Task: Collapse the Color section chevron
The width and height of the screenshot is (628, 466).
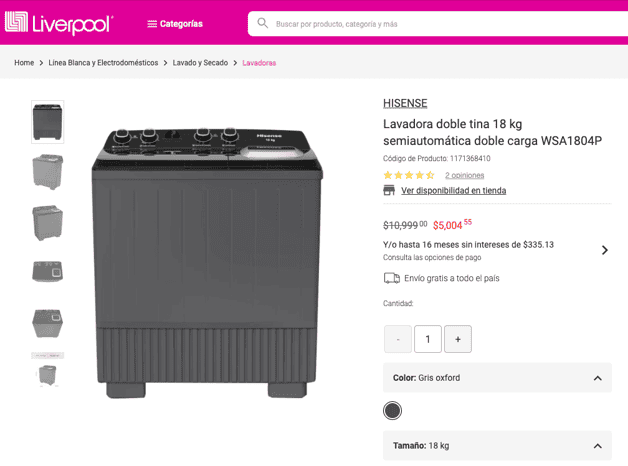Action: coord(597,378)
